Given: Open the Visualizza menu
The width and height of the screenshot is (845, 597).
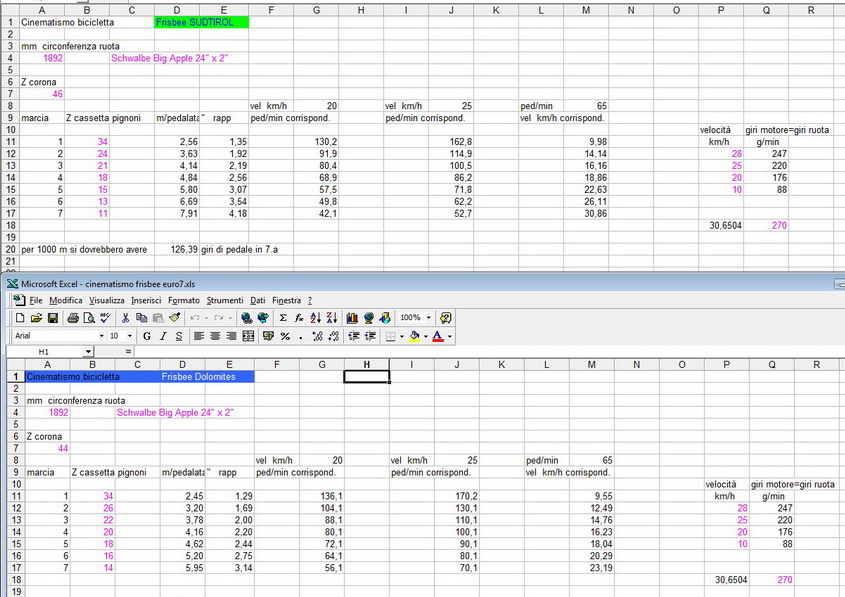Looking at the screenshot, I should (x=107, y=300).
